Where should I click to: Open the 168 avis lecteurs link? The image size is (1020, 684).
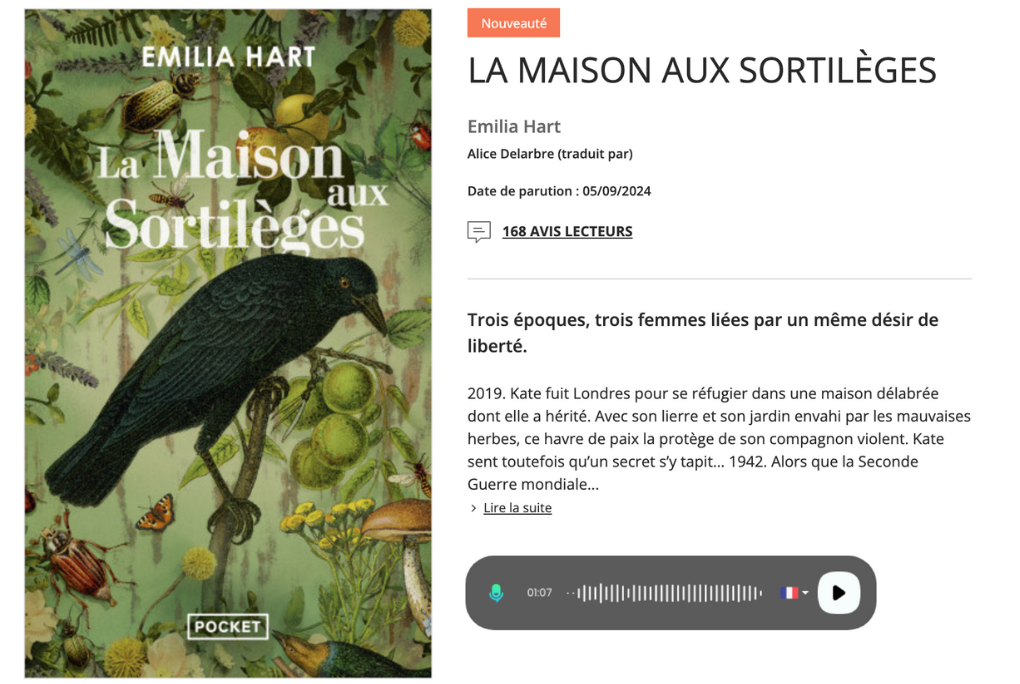[567, 231]
